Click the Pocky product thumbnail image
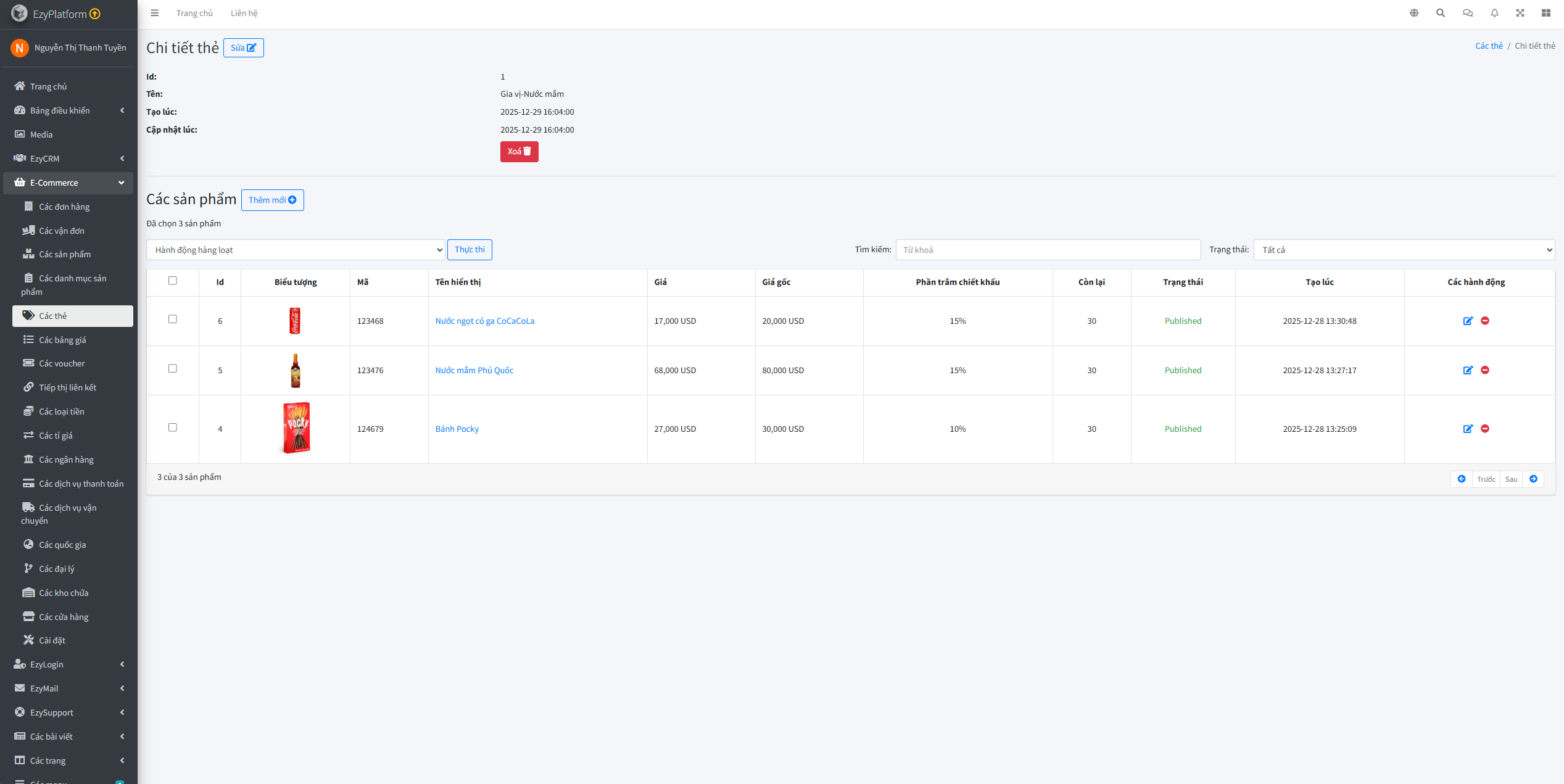 click(x=296, y=428)
